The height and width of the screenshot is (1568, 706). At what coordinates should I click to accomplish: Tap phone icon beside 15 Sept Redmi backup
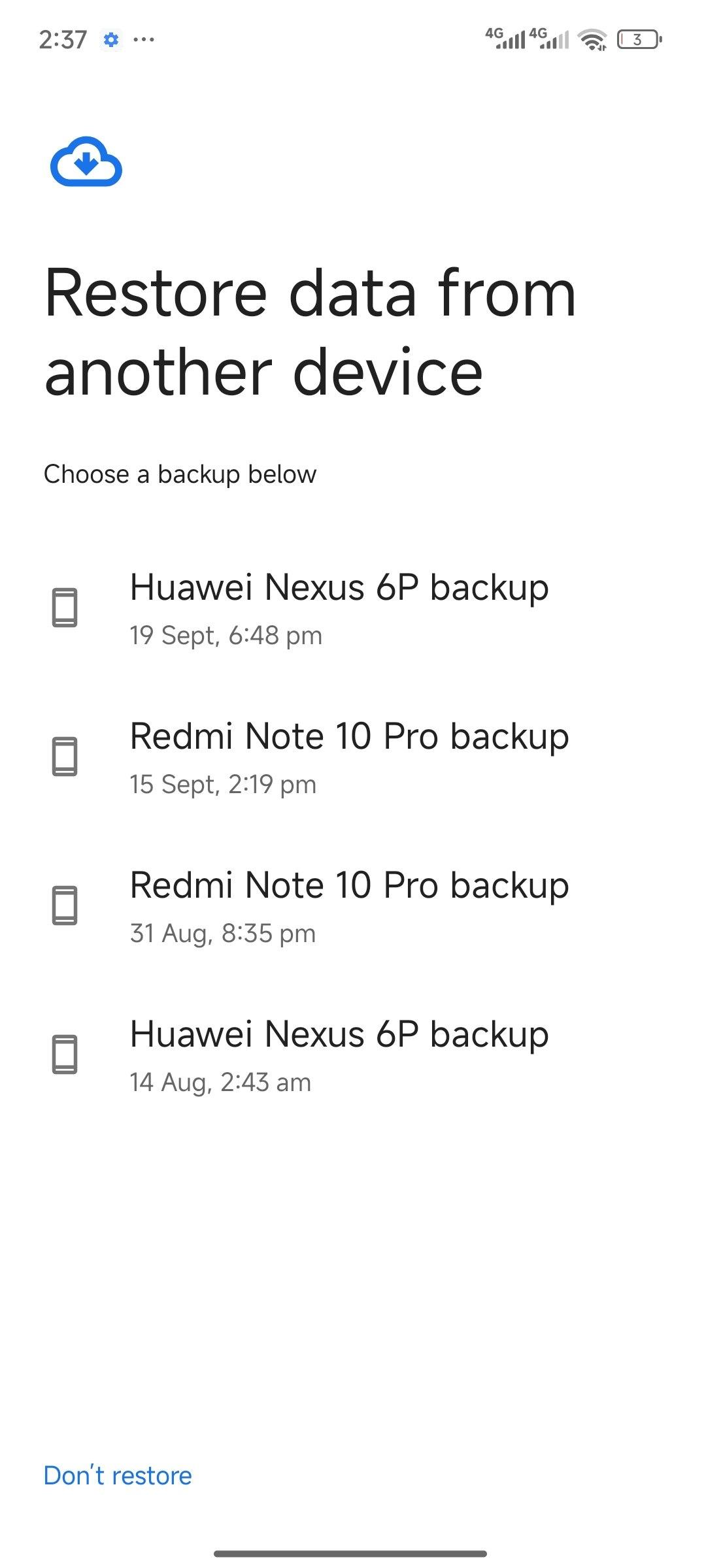[x=65, y=757]
